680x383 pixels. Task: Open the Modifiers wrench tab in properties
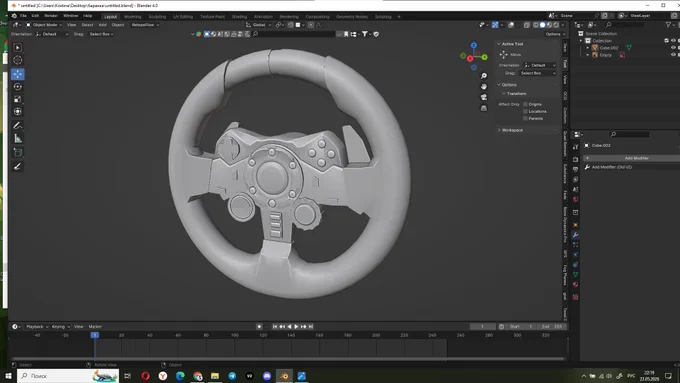coord(575,235)
